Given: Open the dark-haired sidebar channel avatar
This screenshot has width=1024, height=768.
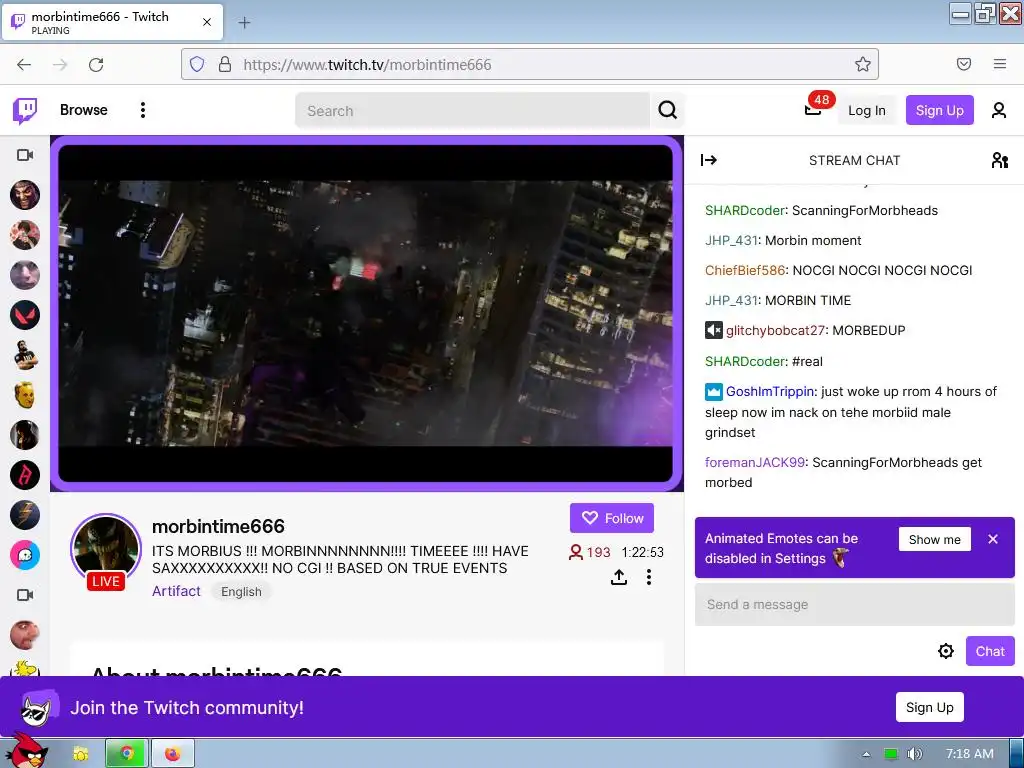Looking at the screenshot, I should 25,435.
